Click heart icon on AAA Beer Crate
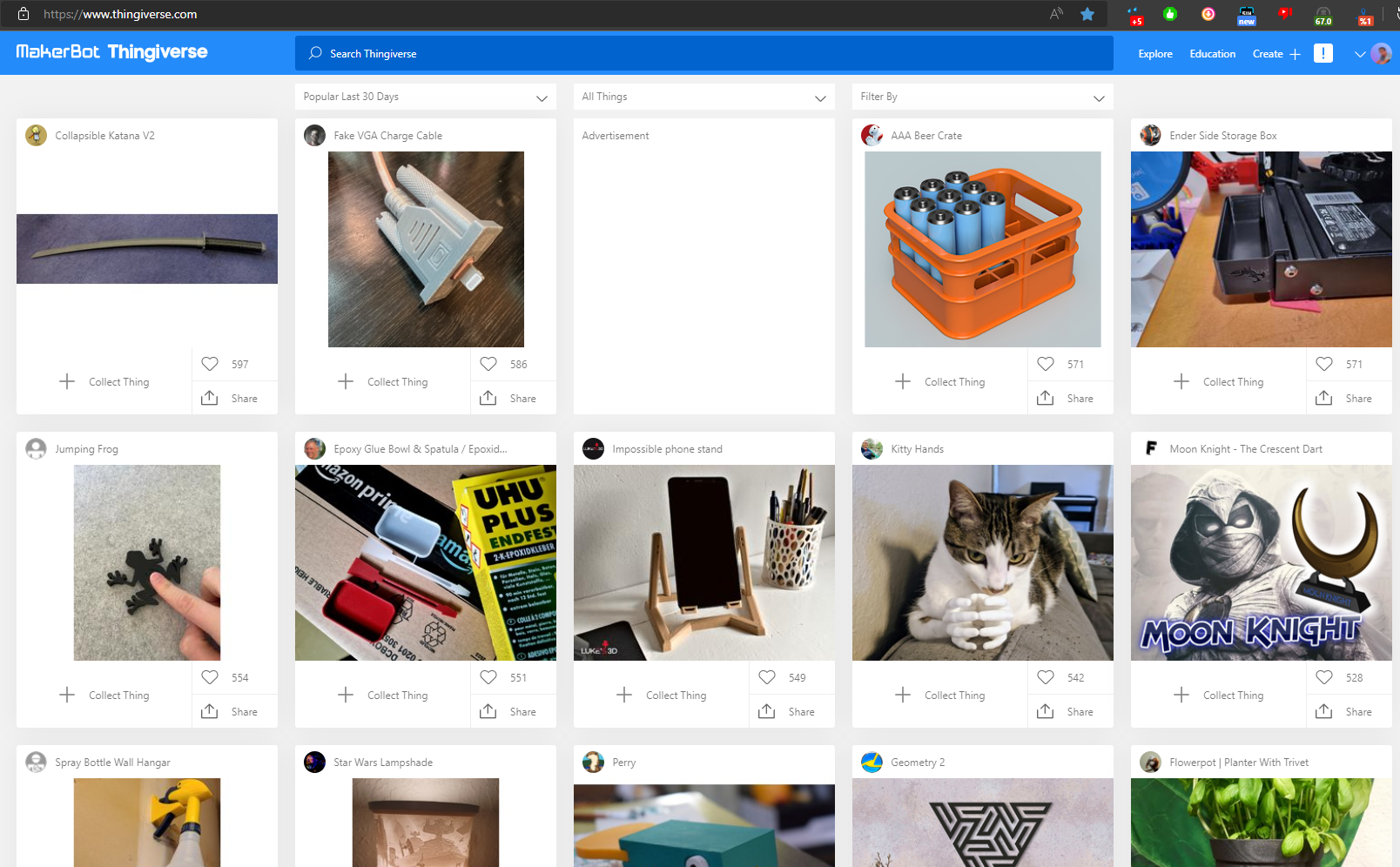This screenshot has width=1400, height=867. point(1046,364)
